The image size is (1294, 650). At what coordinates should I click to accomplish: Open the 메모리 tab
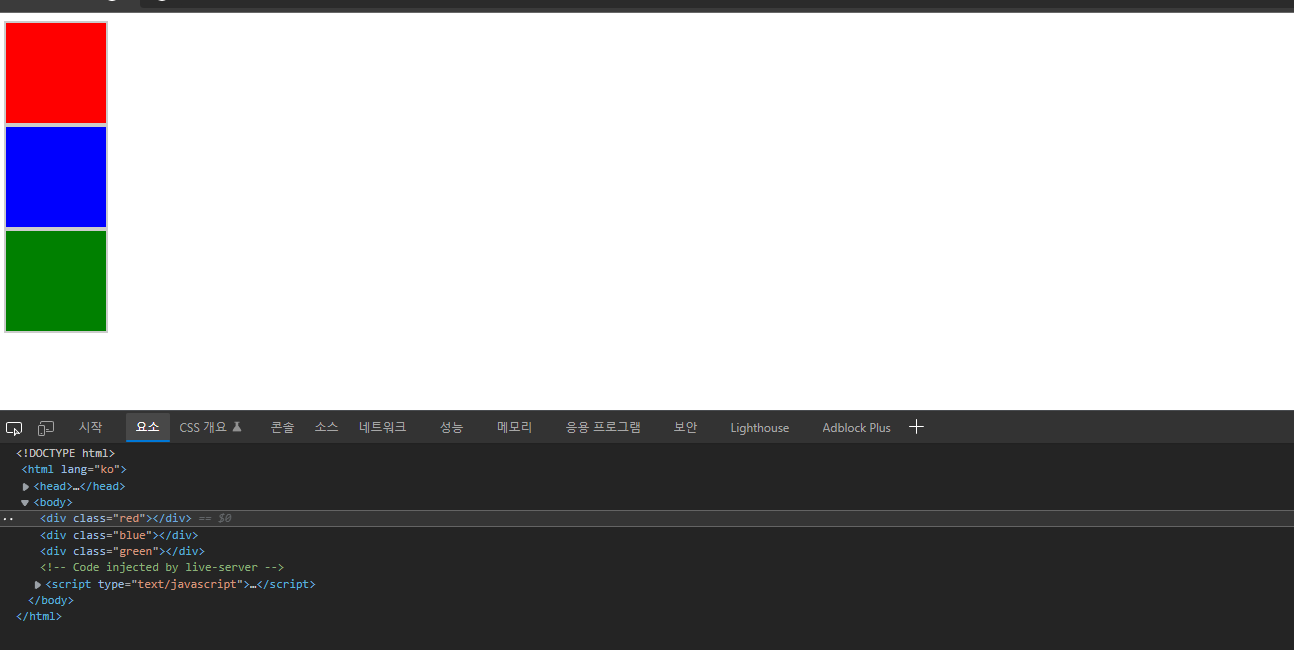point(515,427)
